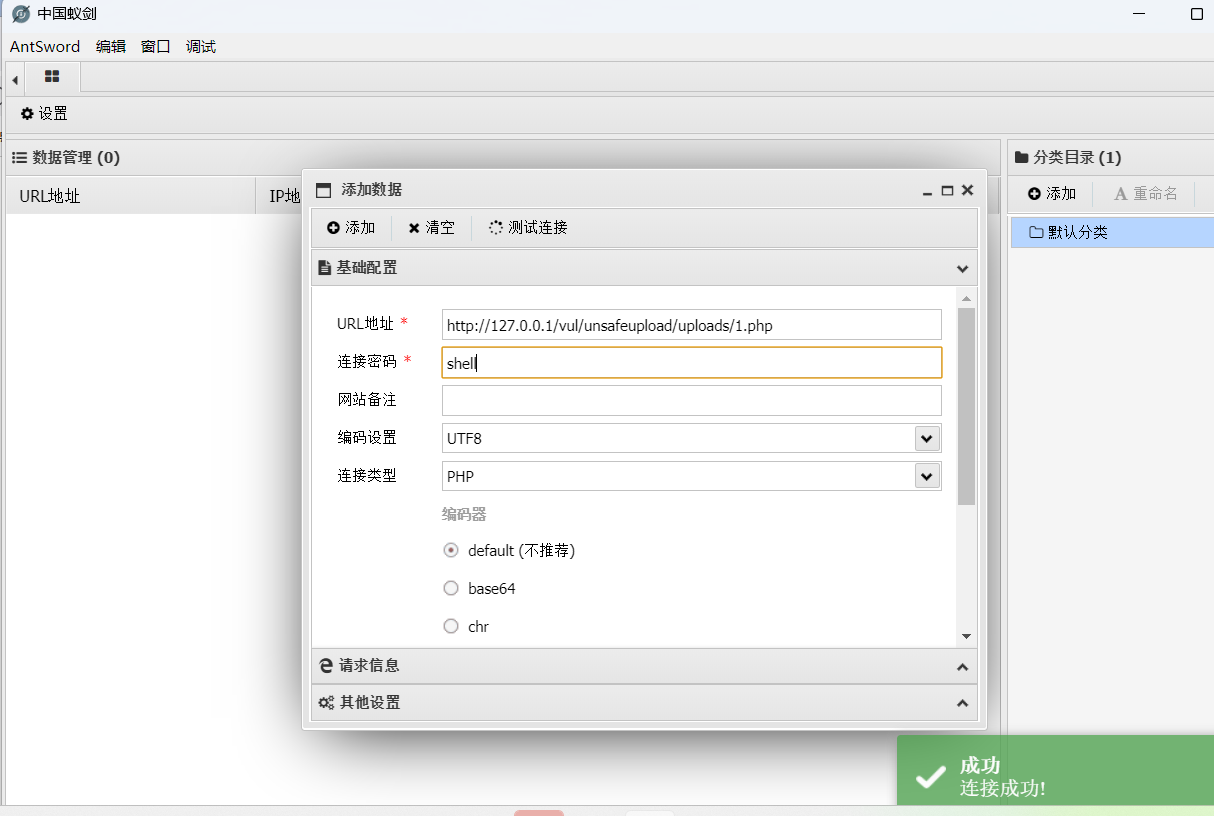Image resolution: width=1214 pixels, height=816 pixels.
Task: Open the AntSword menu
Action: [45, 47]
